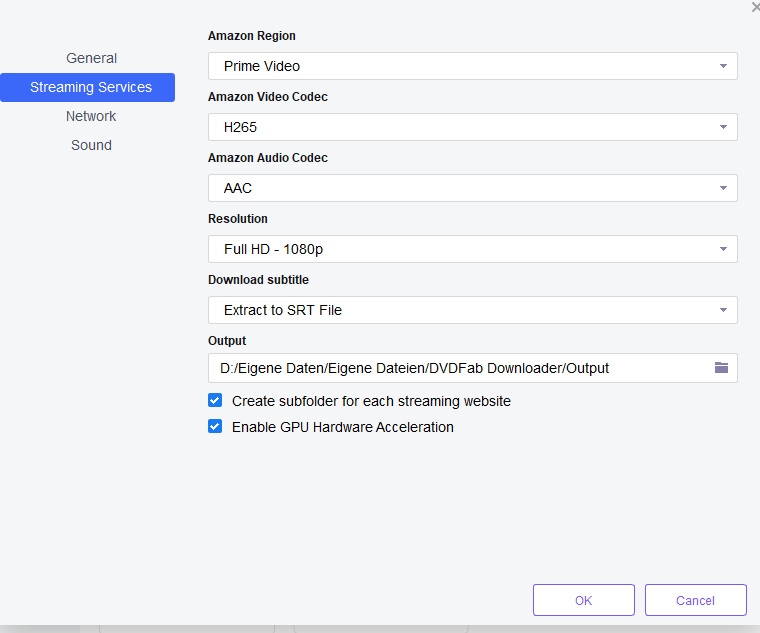
Task: Click the Amazon Audio Codec arrow
Action: pos(722,189)
